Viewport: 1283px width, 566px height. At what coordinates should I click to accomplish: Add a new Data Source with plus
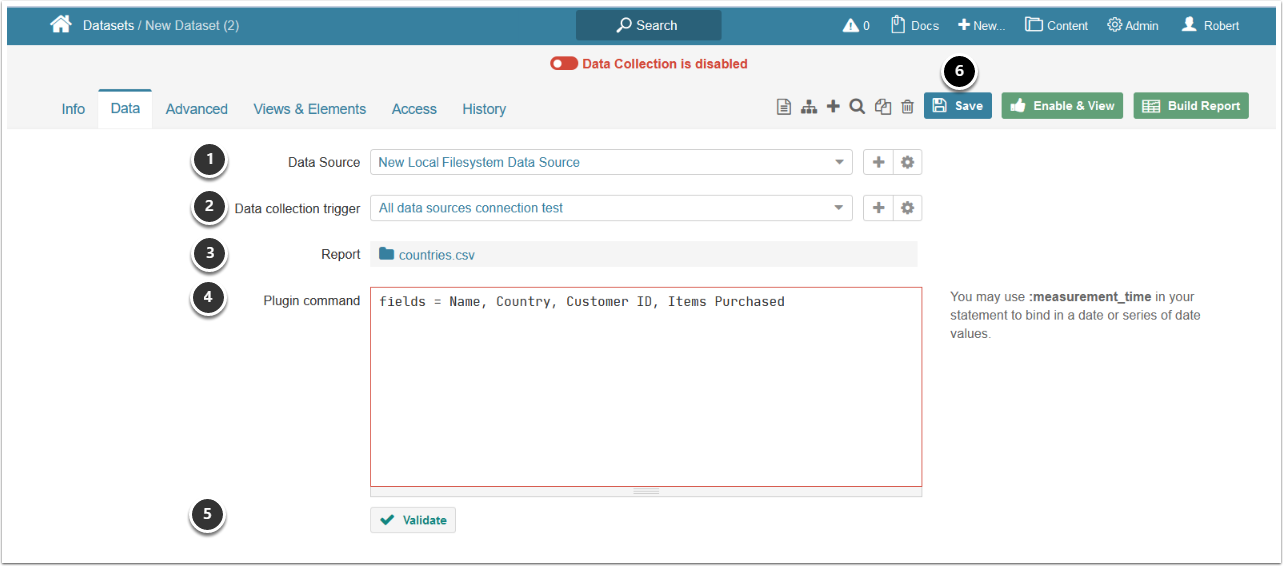(878, 162)
